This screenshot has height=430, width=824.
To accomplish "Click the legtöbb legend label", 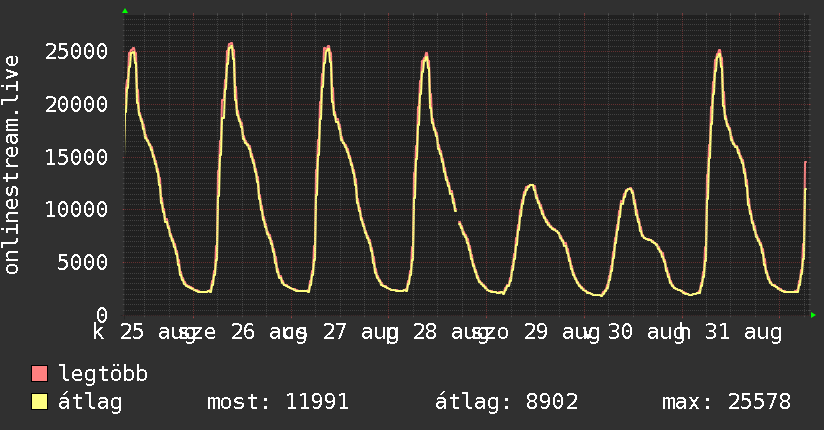I will [103, 374].
